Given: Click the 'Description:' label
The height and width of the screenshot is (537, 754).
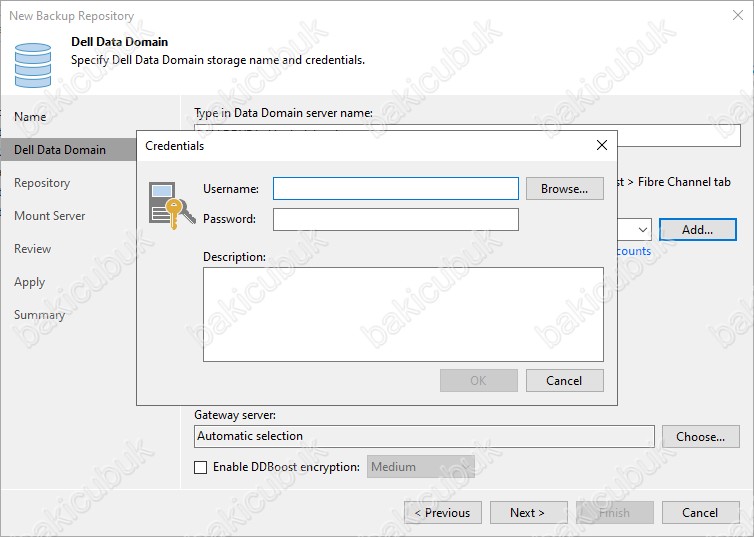Looking at the screenshot, I should (x=234, y=257).
